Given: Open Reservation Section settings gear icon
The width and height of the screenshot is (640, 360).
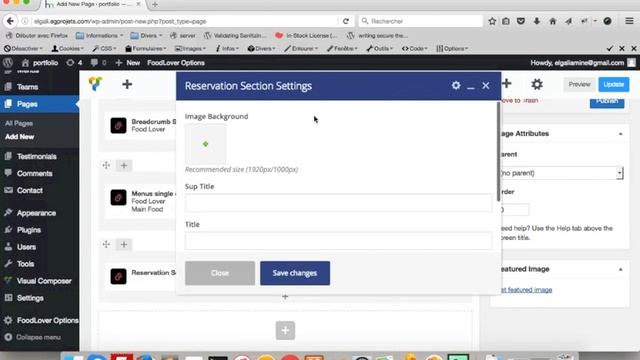Looking at the screenshot, I should (456, 85).
